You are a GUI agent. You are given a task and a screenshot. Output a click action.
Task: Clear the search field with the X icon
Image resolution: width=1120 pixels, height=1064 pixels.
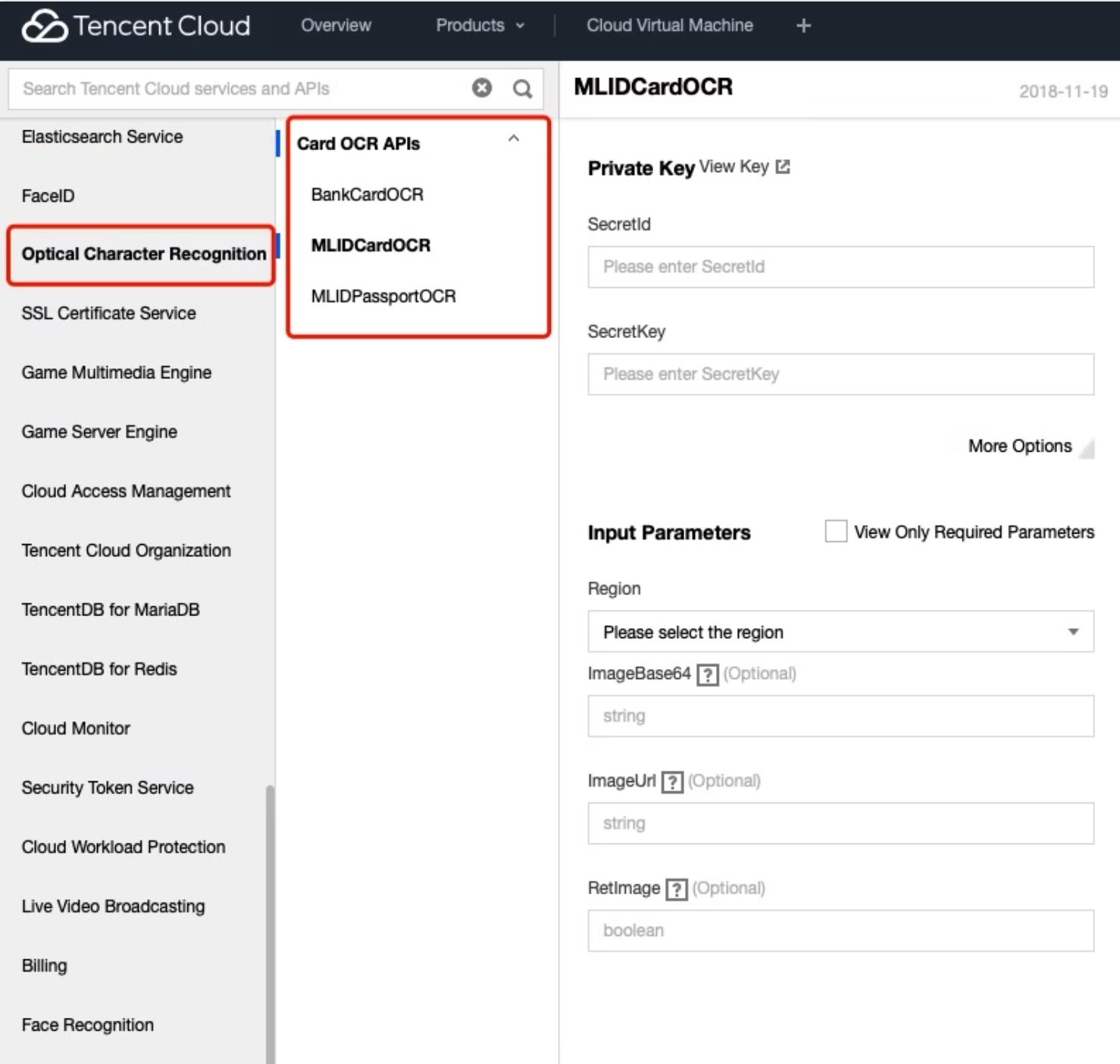482,88
